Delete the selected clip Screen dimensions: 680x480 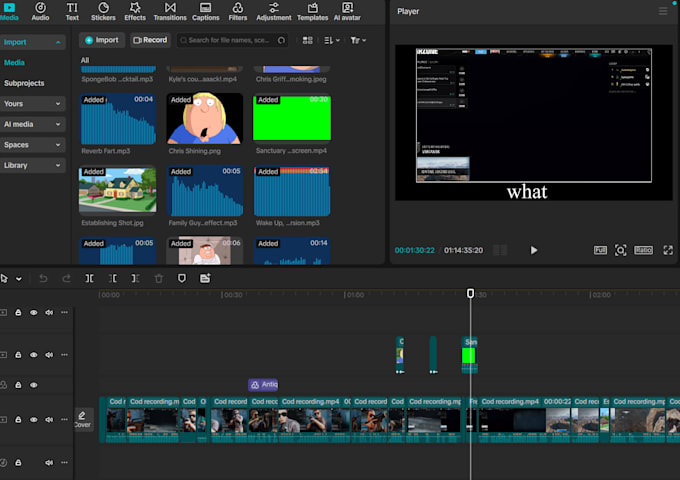159,278
